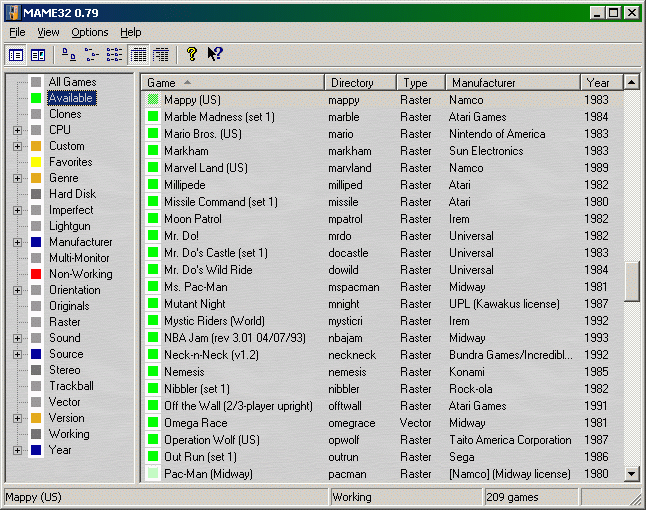Select the grouped view toolbar icon
Image resolution: width=646 pixels, height=510 pixels.
pyautogui.click(x=161, y=55)
